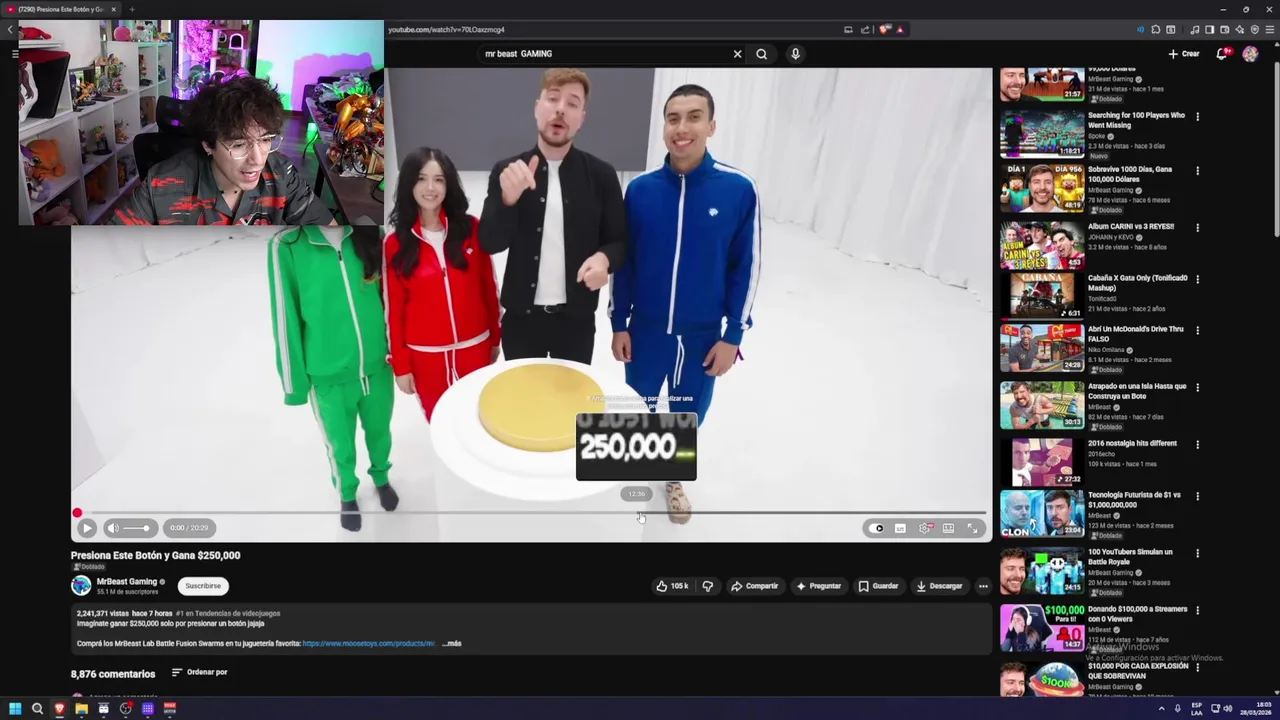
Task: Open the YouTube account avatar menu
Action: [1250, 54]
